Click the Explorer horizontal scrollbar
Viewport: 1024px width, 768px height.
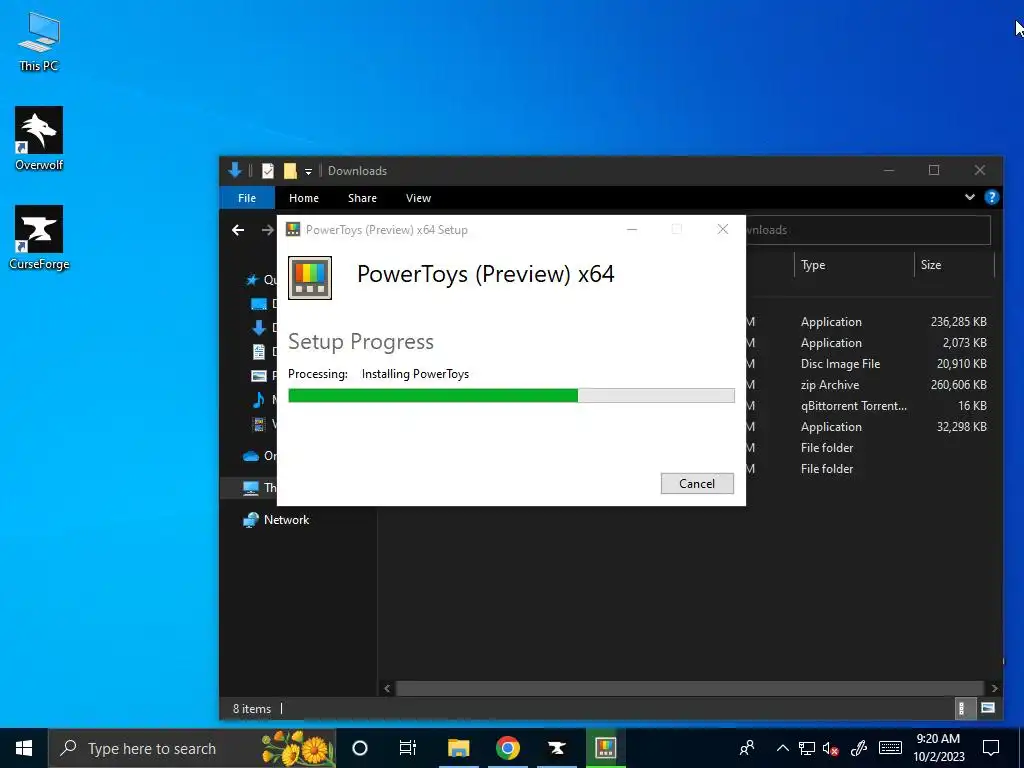click(x=690, y=688)
